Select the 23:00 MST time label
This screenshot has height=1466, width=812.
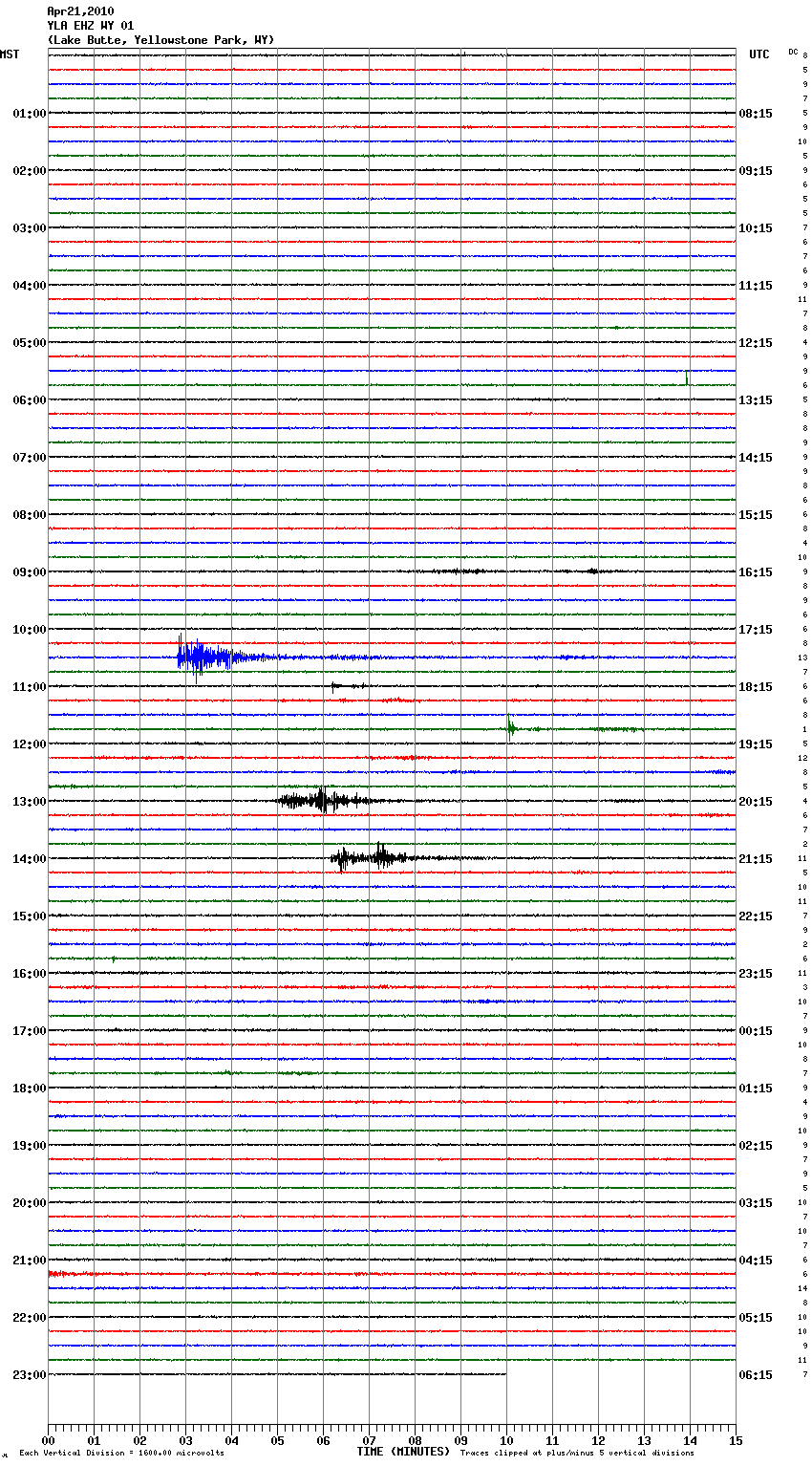tap(30, 1375)
